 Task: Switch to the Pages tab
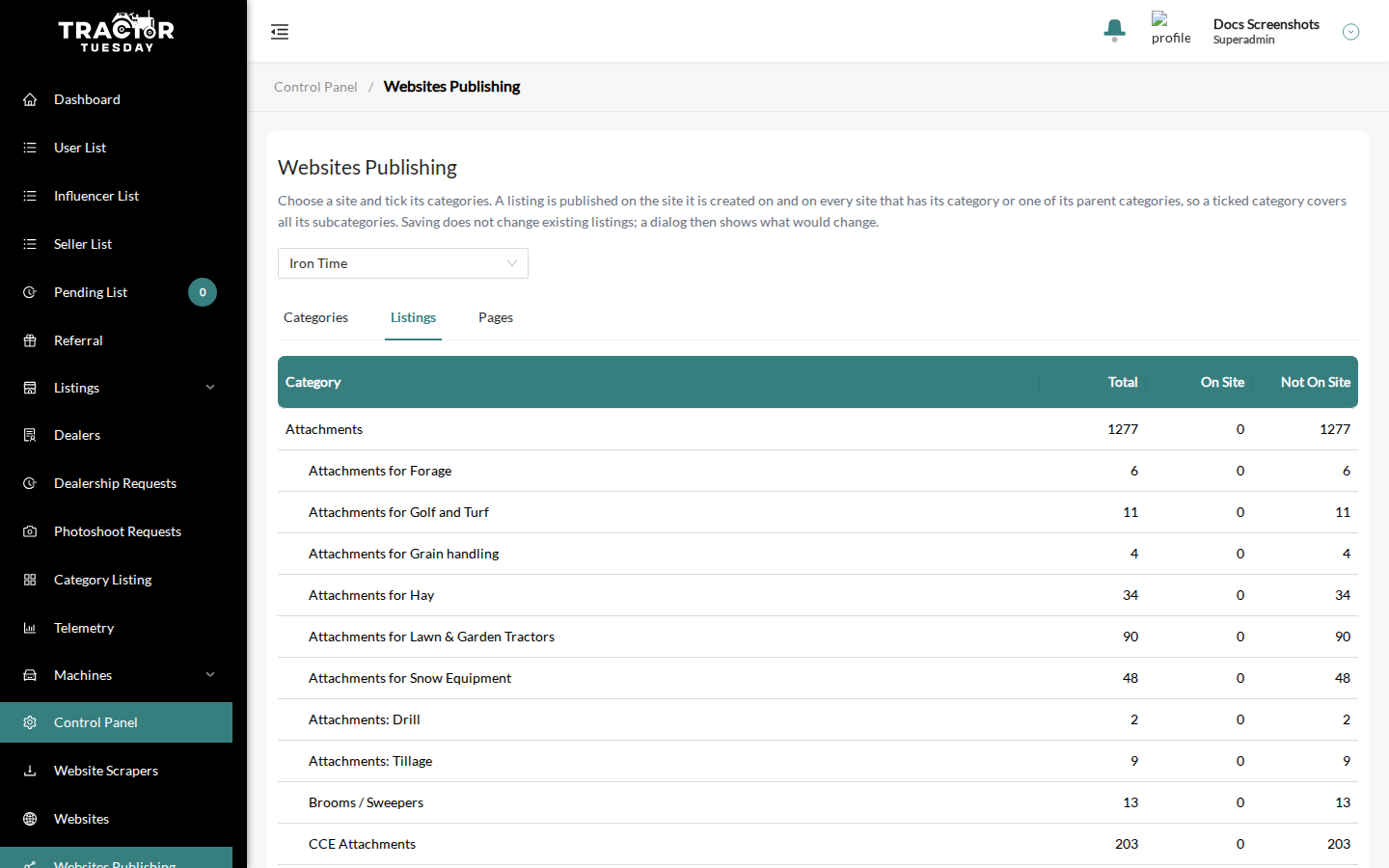496,317
